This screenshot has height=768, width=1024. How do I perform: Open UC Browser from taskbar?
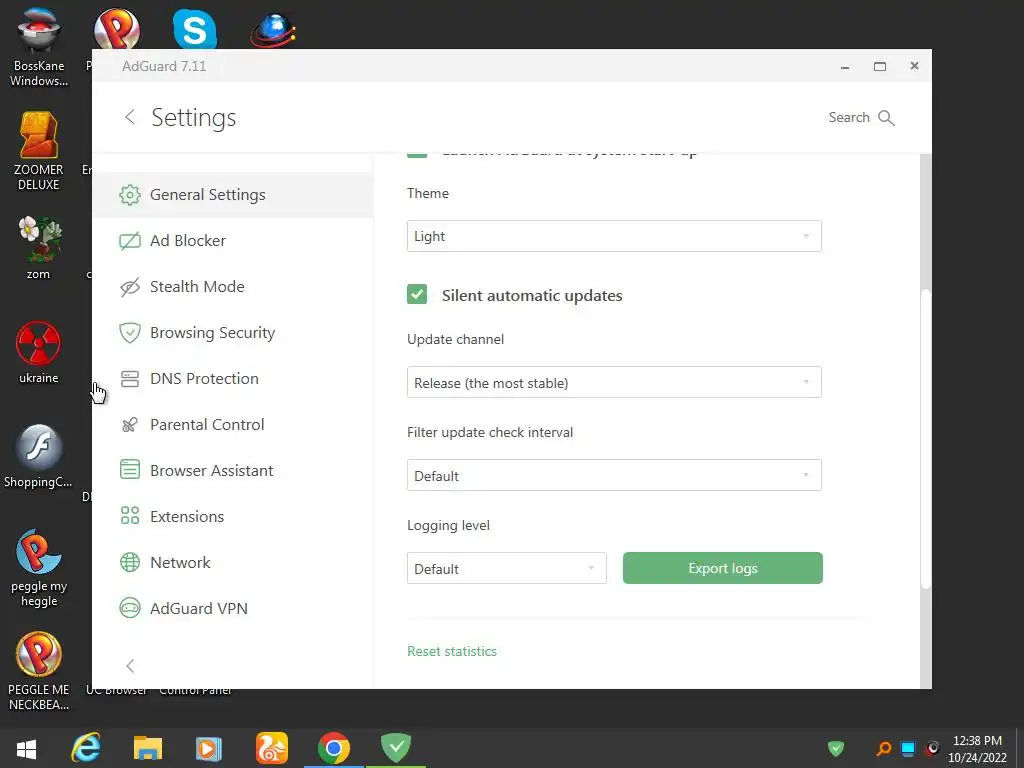point(272,748)
